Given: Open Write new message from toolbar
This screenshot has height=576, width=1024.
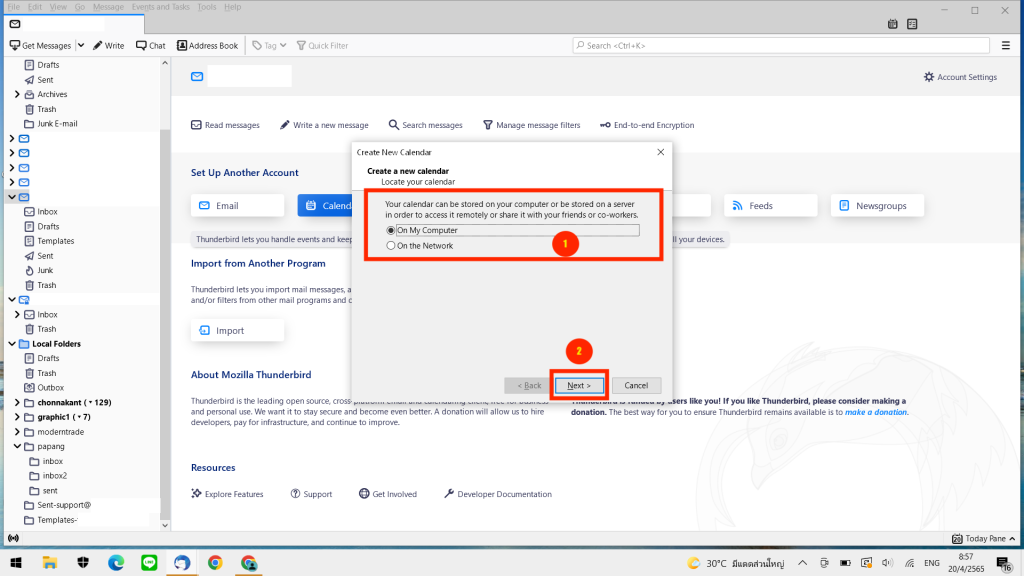Looking at the screenshot, I should tap(98, 45).
